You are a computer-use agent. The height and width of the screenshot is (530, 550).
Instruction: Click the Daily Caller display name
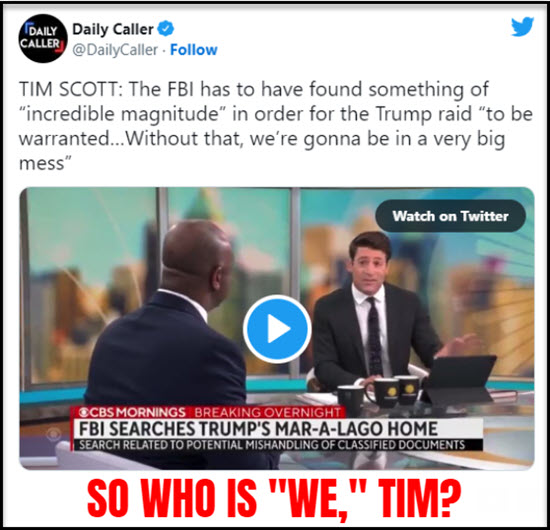pos(113,29)
